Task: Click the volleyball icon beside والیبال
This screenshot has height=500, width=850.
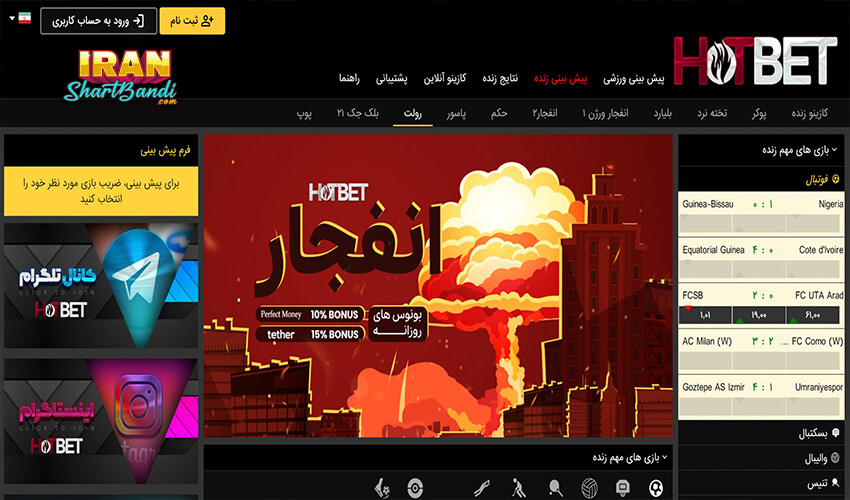Action: click(835, 458)
